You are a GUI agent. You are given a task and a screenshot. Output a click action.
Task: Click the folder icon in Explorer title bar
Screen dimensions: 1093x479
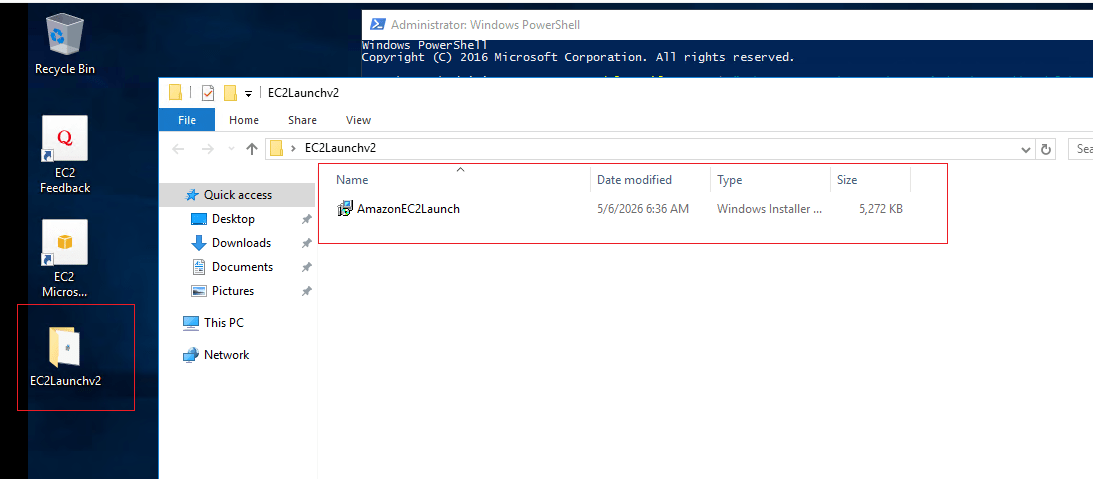pos(176,93)
